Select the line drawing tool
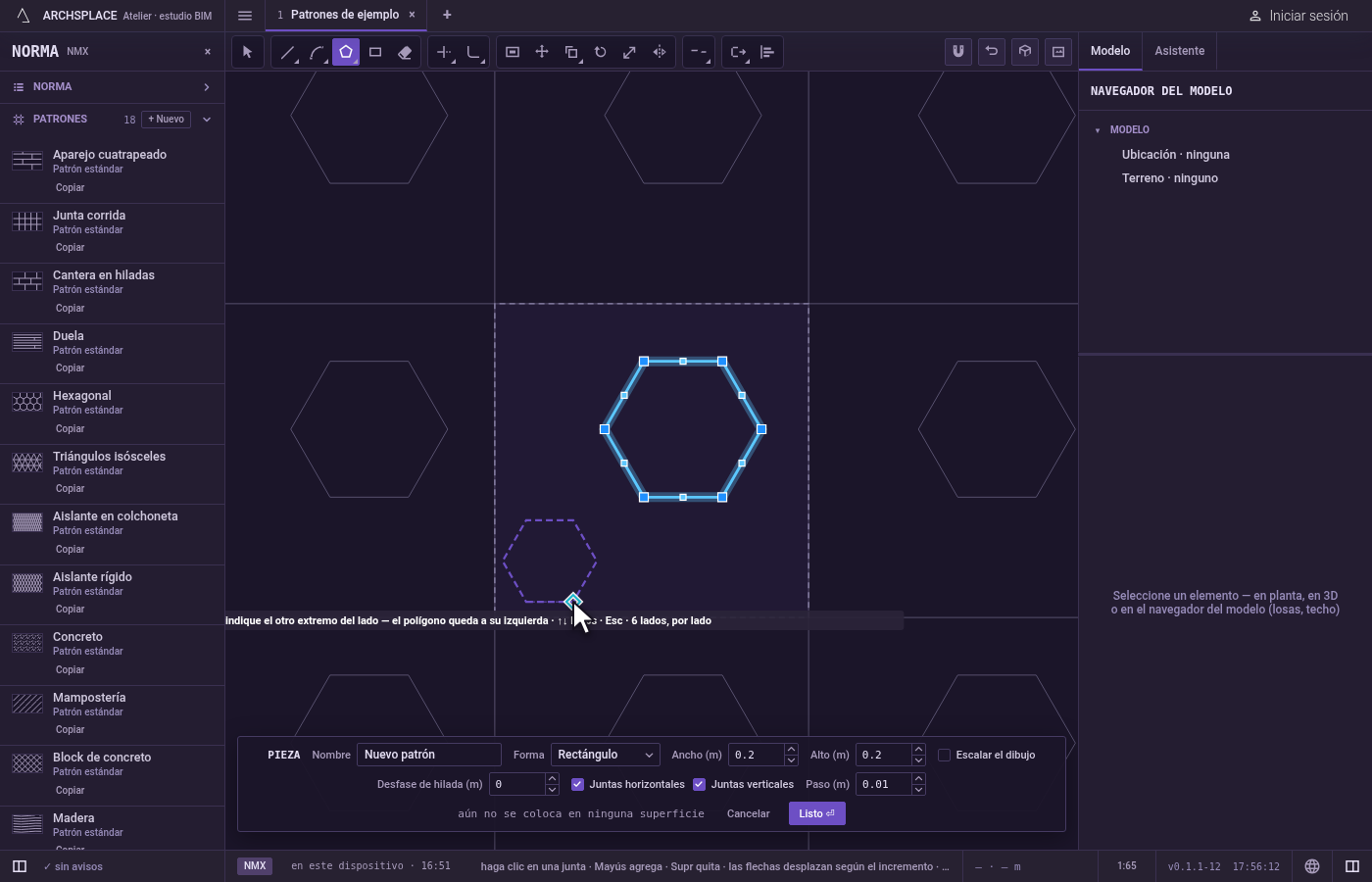This screenshot has height=882, width=1372. point(287,52)
